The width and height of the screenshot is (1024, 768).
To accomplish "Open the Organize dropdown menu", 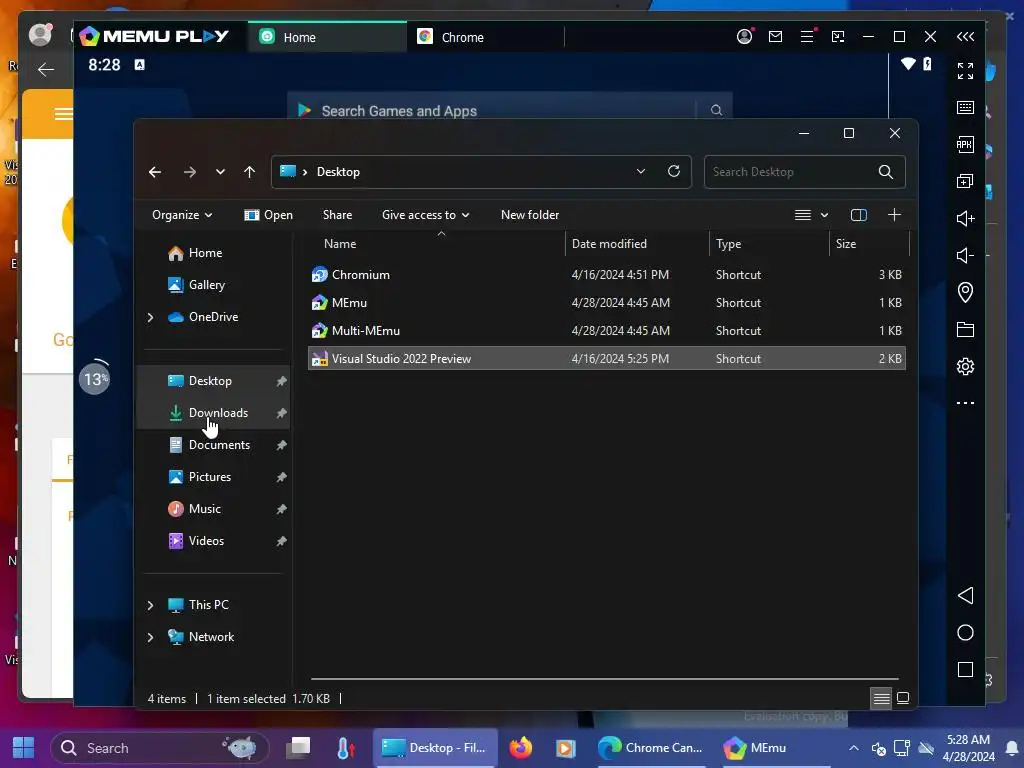I will tap(182, 215).
